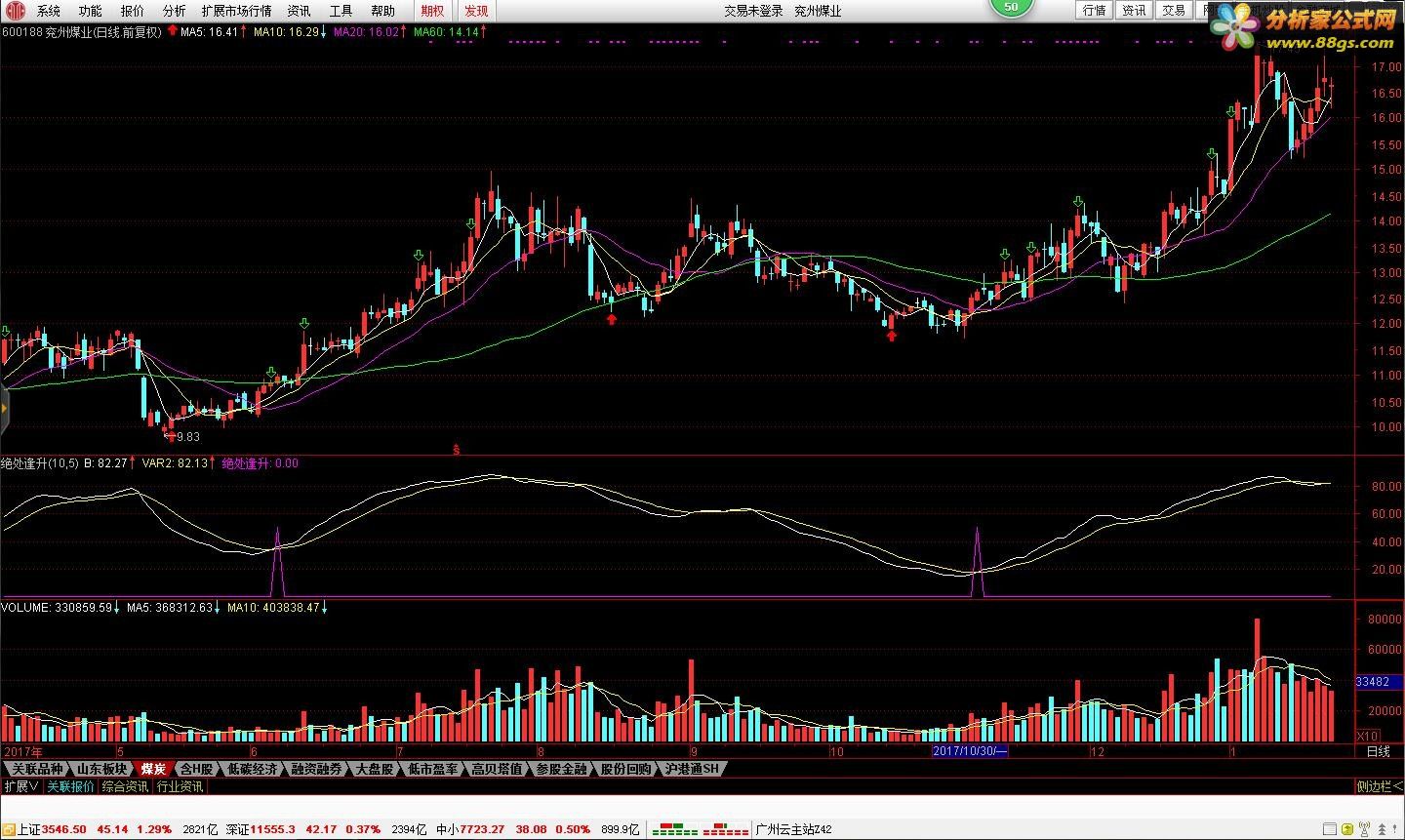
Task: Open the 资讯 menu
Action: click(299, 11)
